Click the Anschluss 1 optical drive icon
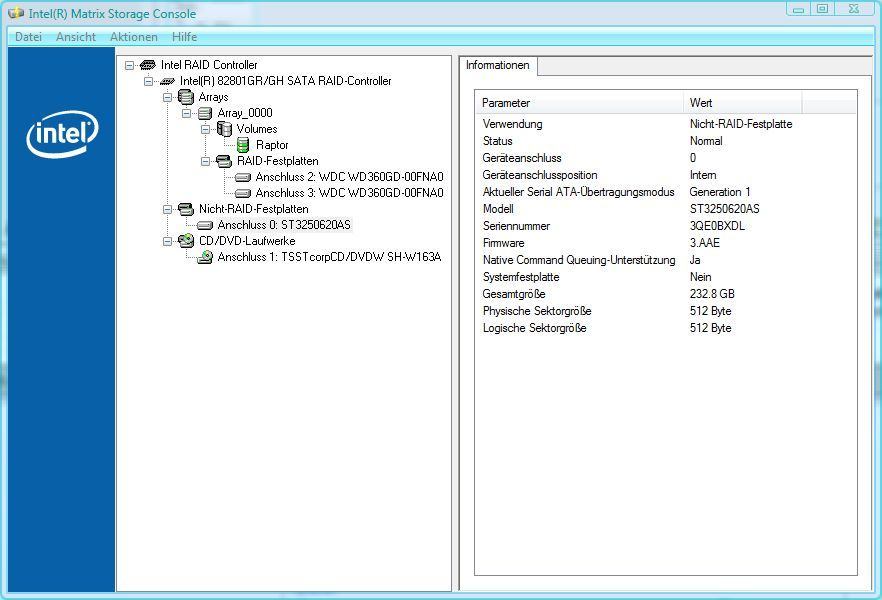Screen dimensions: 882x600 [x=205, y=258]
